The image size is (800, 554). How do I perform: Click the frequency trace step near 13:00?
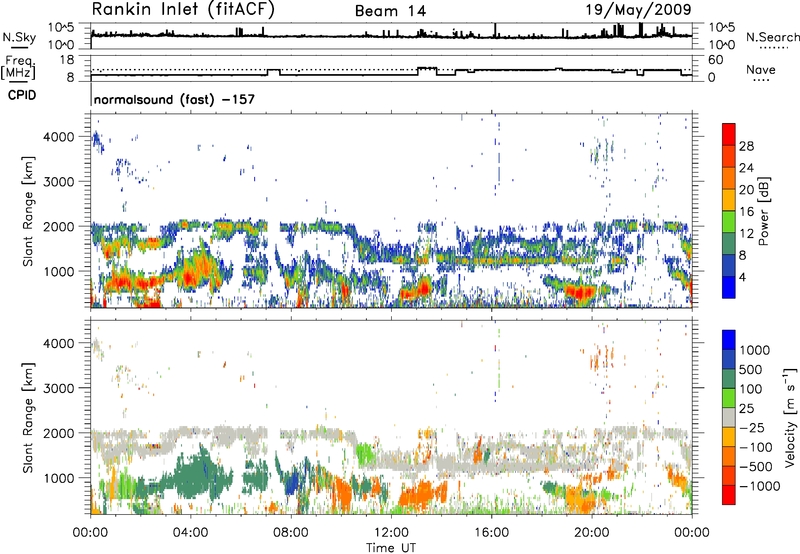pyautogui.click(x=427, y=68)
